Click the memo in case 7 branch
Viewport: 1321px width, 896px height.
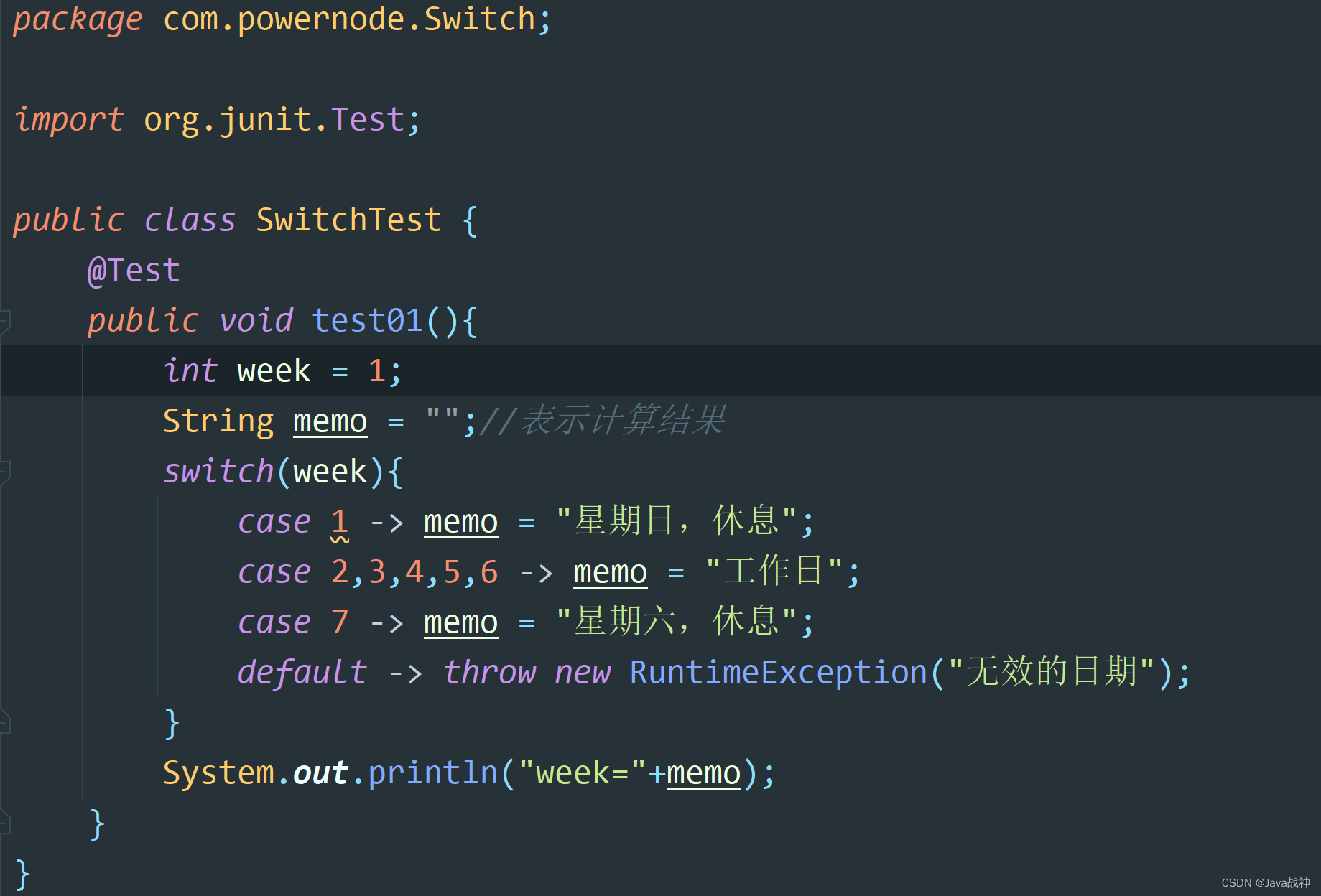(460, 622)
